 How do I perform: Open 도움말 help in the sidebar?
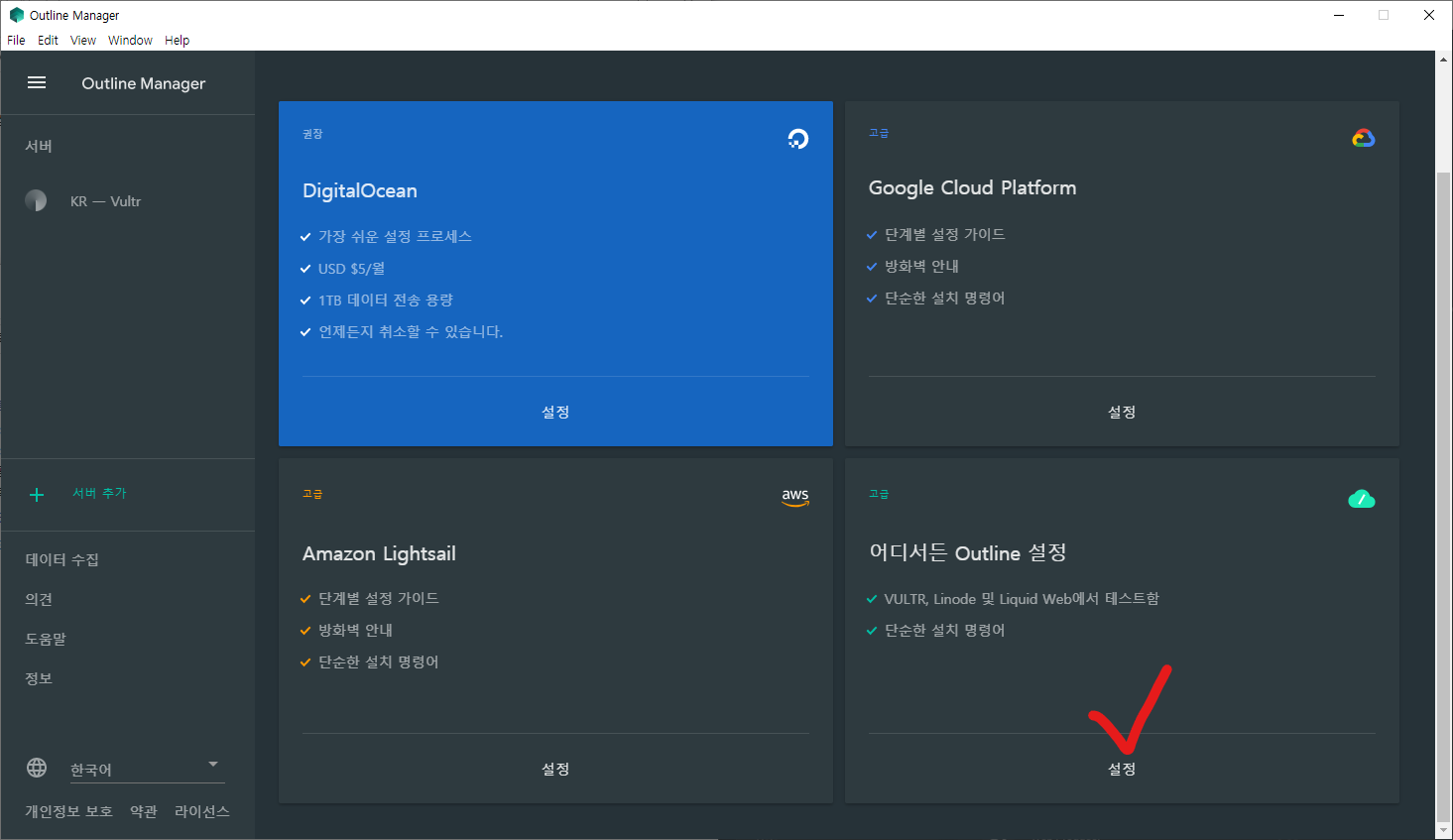(46, 639)
